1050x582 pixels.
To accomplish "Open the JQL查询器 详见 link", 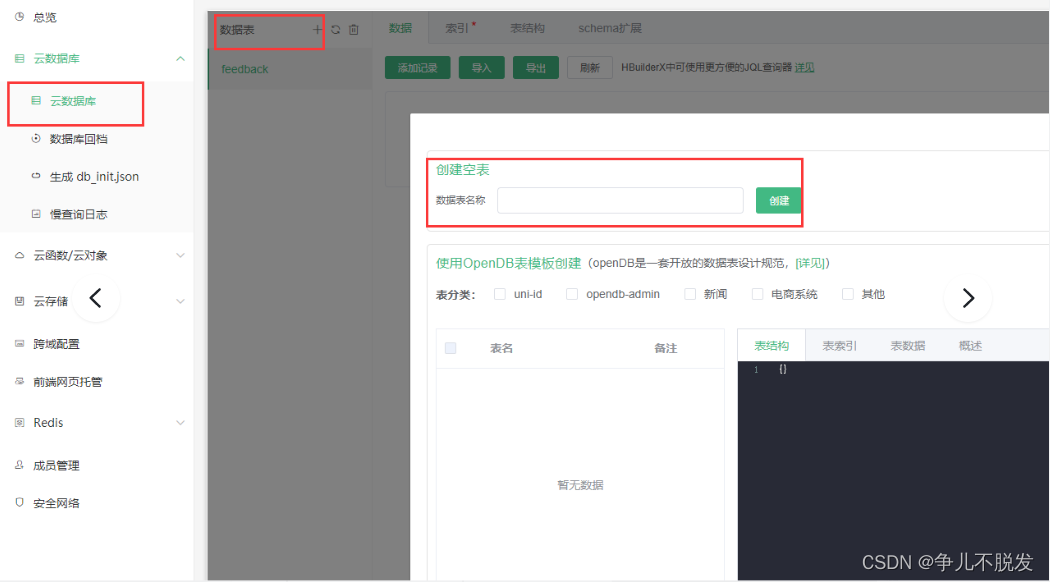I will point(804,66).
